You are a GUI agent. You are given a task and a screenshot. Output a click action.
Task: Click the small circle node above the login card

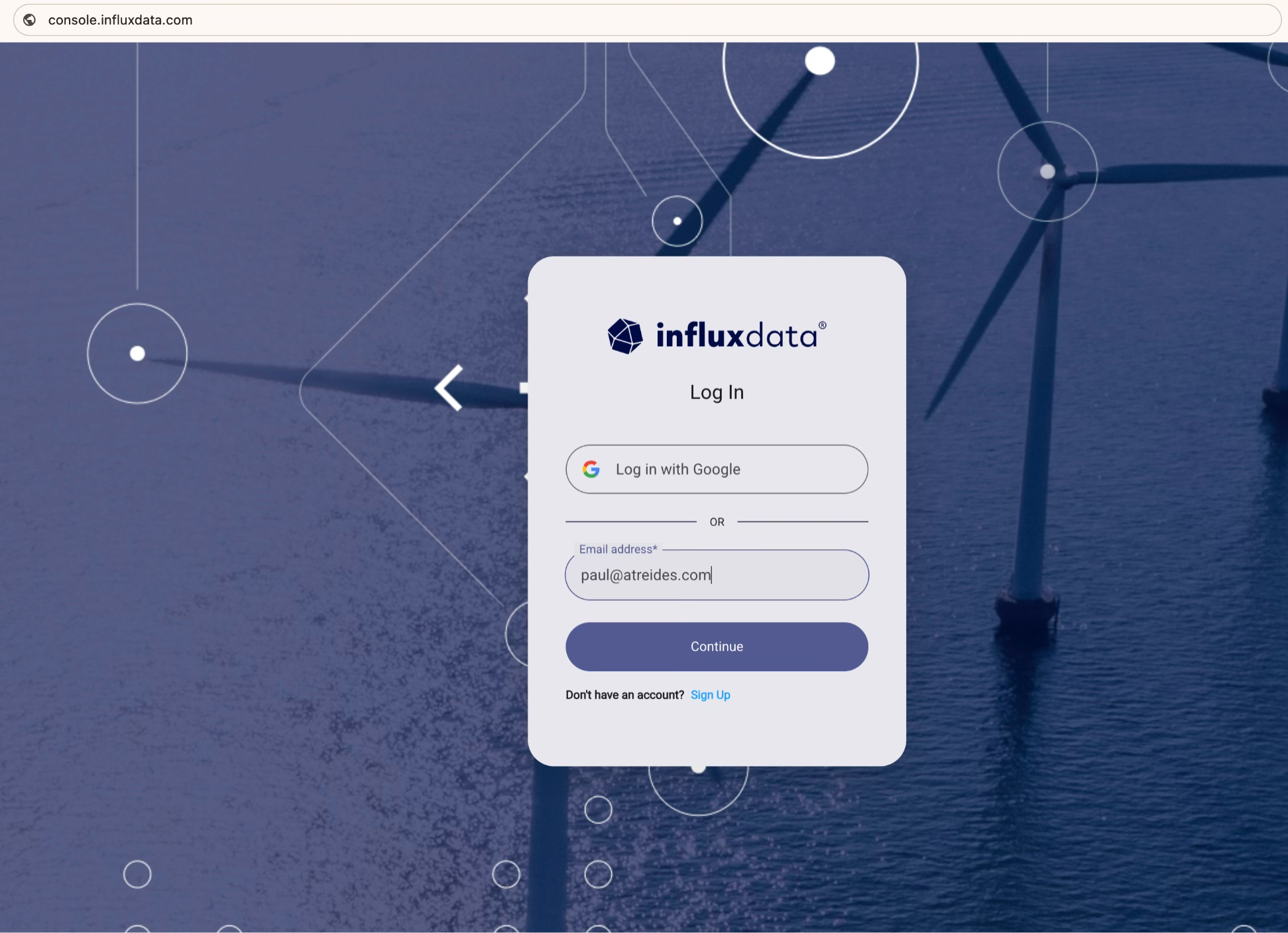(677, 220)
